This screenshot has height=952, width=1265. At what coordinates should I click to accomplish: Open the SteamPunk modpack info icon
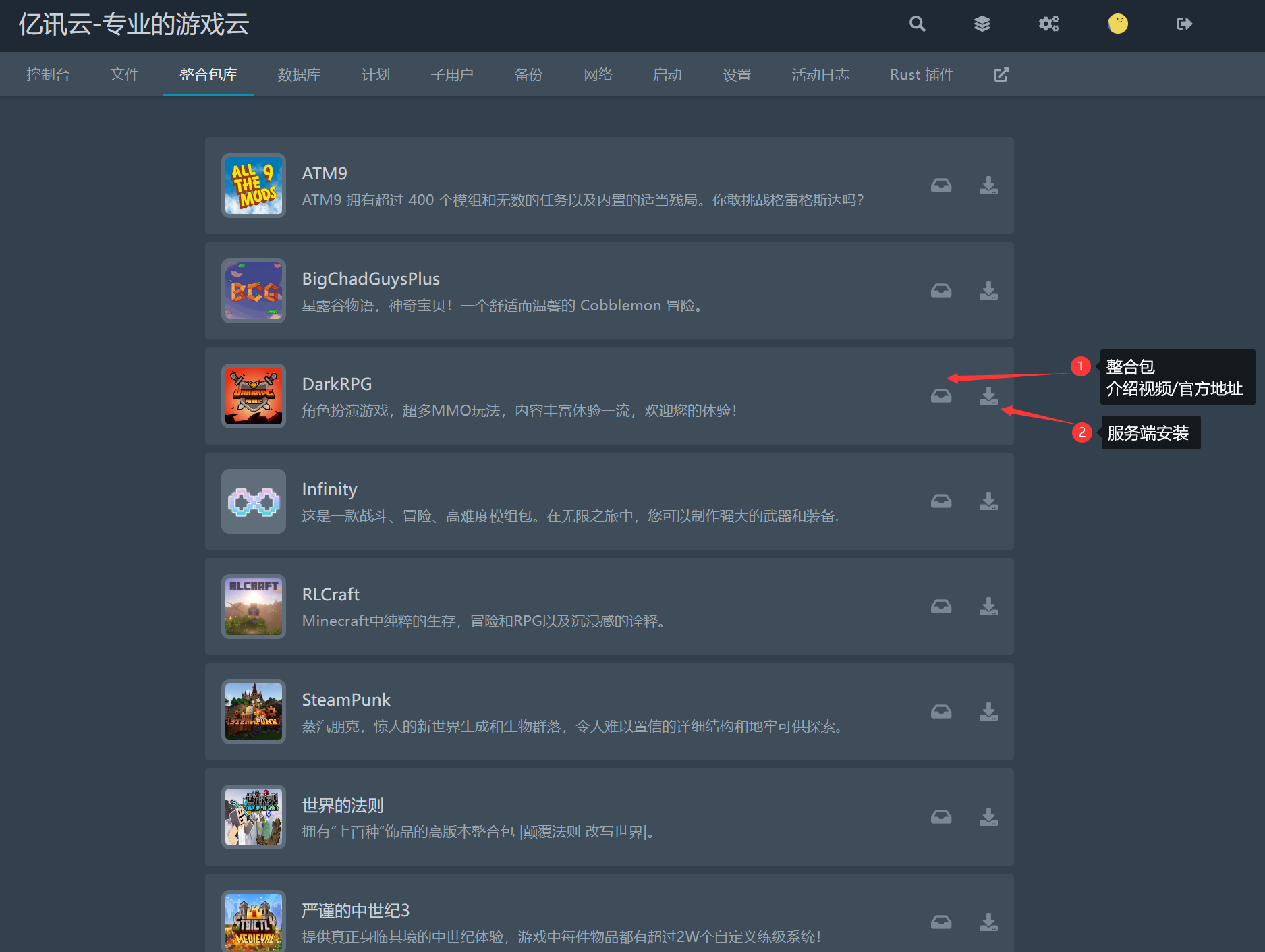click(941, 712)
